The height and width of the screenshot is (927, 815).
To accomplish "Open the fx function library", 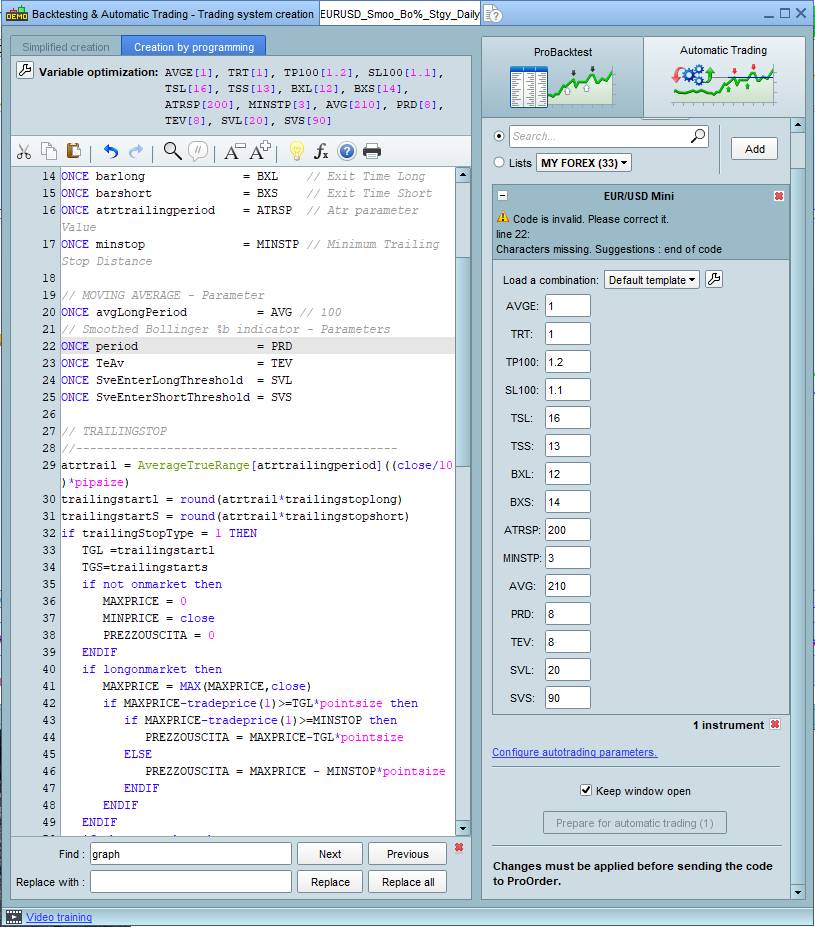I will click(x=321, y=151).
